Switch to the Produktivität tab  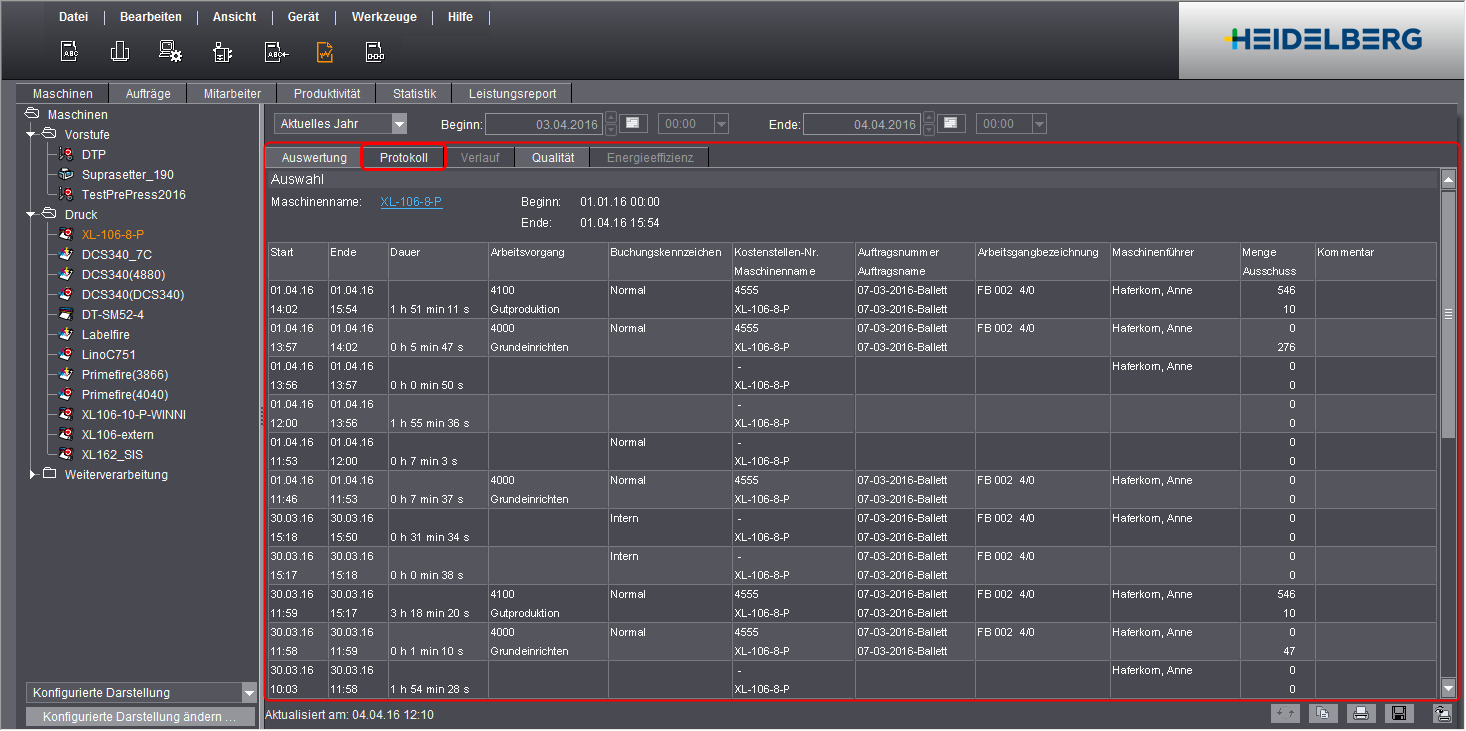pos(327,93)
